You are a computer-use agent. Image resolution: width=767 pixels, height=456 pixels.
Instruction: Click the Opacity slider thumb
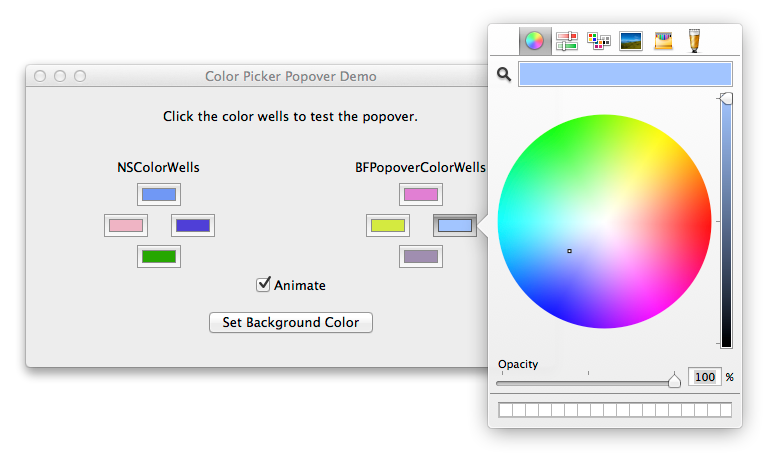674,380
